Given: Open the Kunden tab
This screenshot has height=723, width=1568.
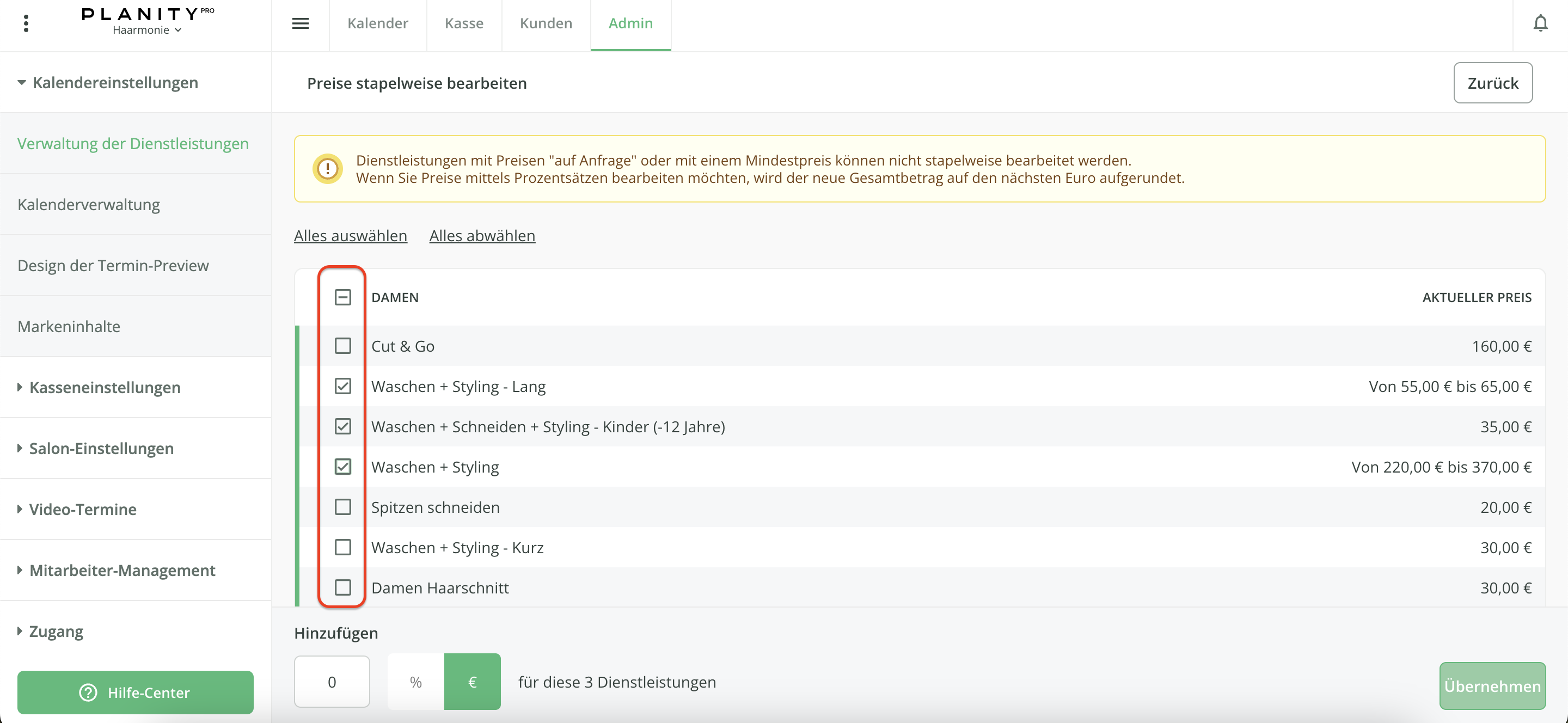Looking at the screenshot, I should (x=546, y=23).
